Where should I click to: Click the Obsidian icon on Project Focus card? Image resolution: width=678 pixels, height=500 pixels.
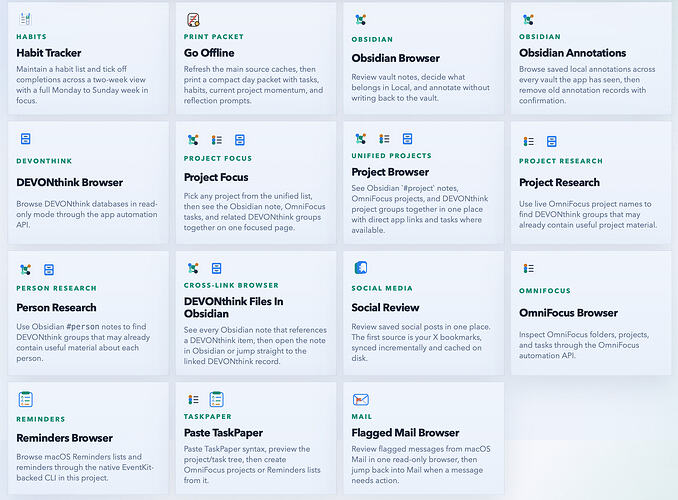[x=193, y=140]
